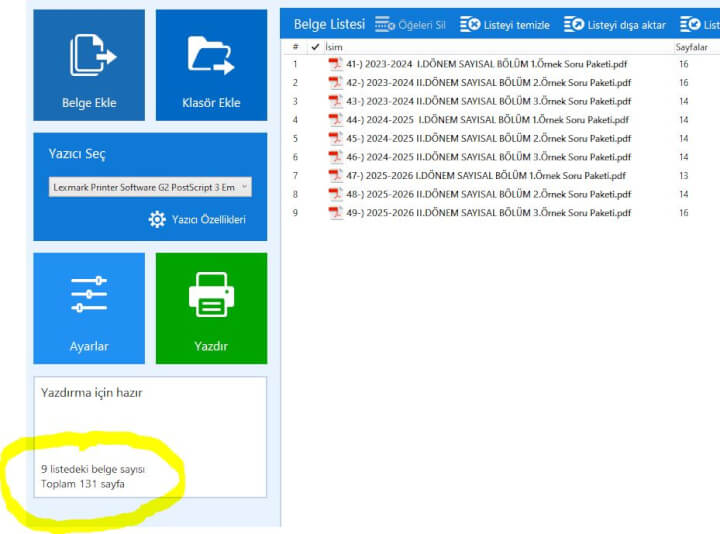The height and width of the screenshot is (534, 720).
Task: Open the Ayarlar settings tile
Action: 89,308
